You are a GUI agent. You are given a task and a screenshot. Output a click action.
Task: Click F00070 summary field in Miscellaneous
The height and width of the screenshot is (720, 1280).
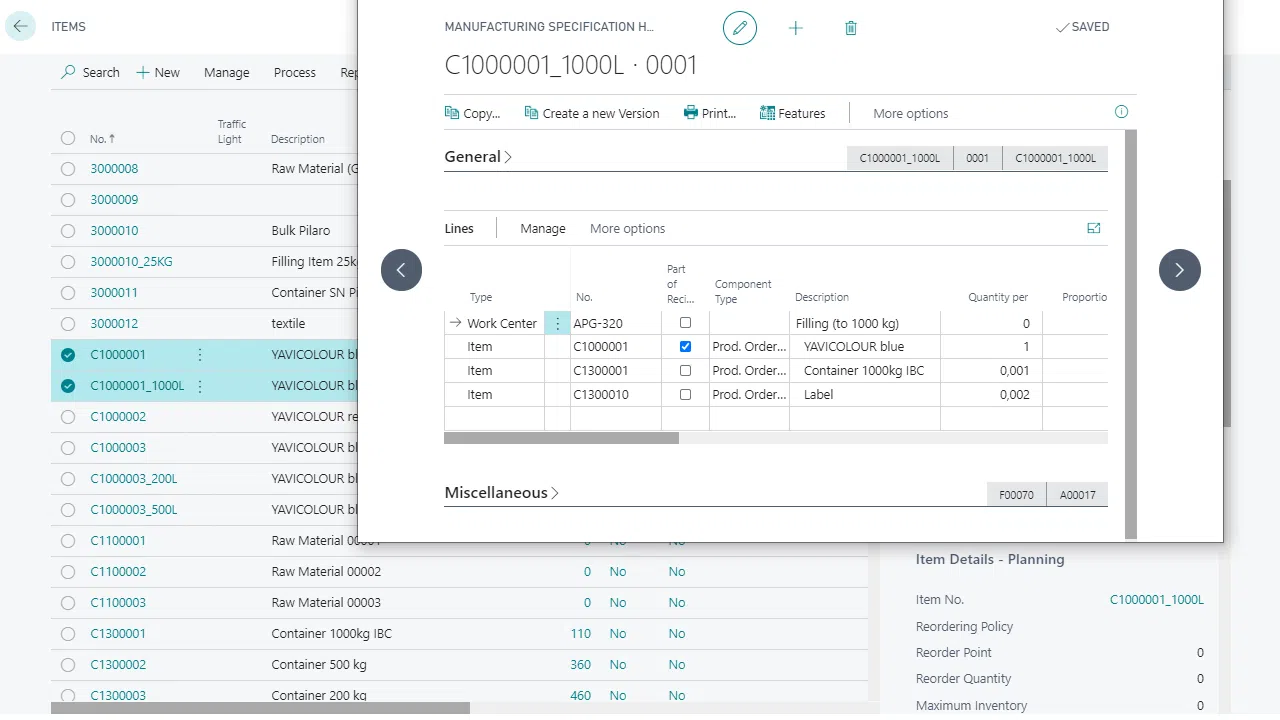coord(1016,494)
